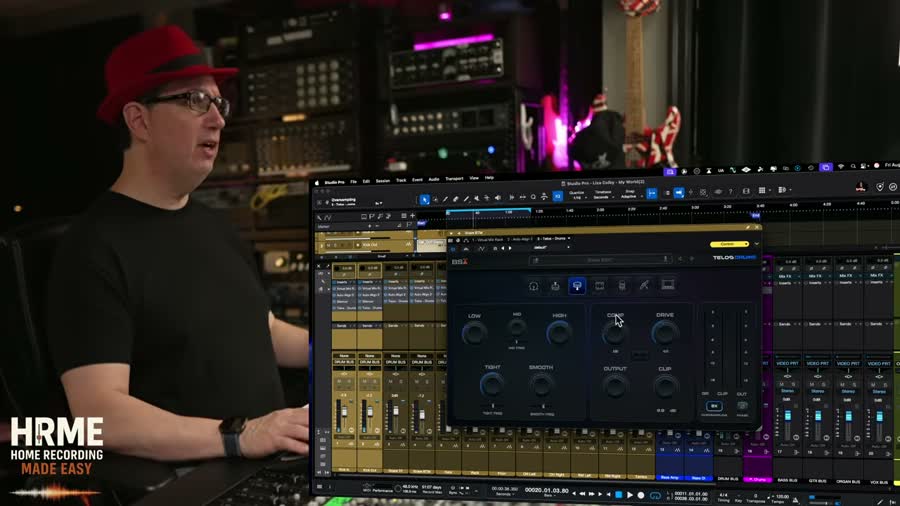900x506 pixels.
Task: Select the Range tool in the toolbar
Action: click(x=435, y=199)
